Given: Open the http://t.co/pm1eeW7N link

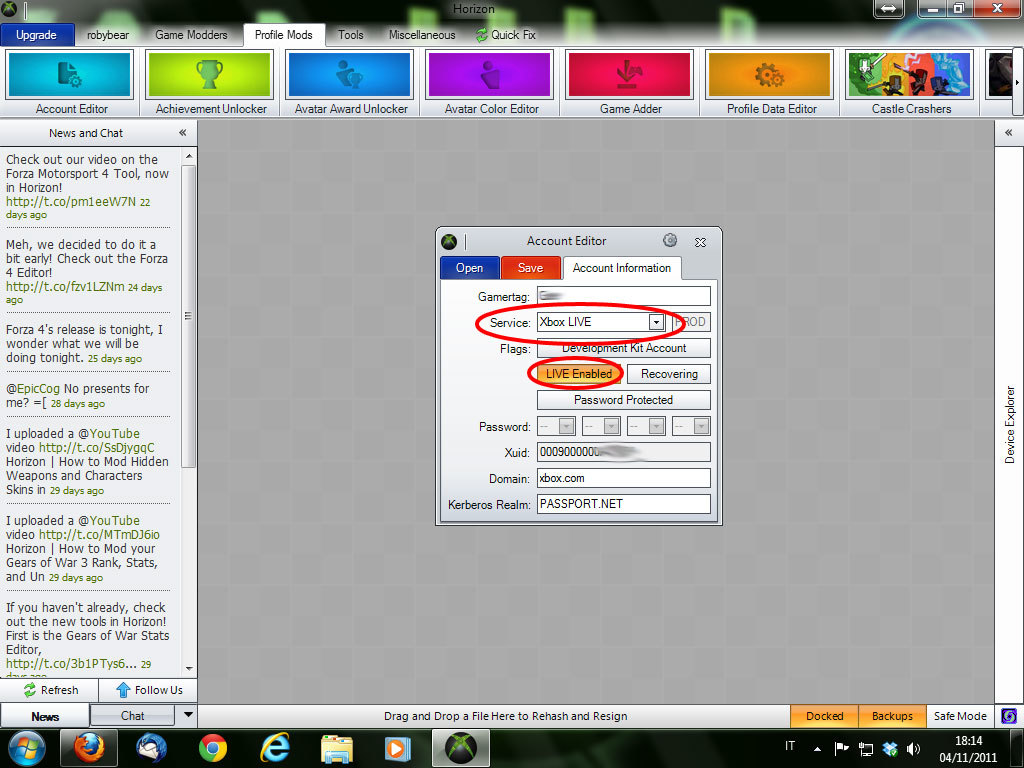Looking at the screenshot, I should tap(71, 202).
